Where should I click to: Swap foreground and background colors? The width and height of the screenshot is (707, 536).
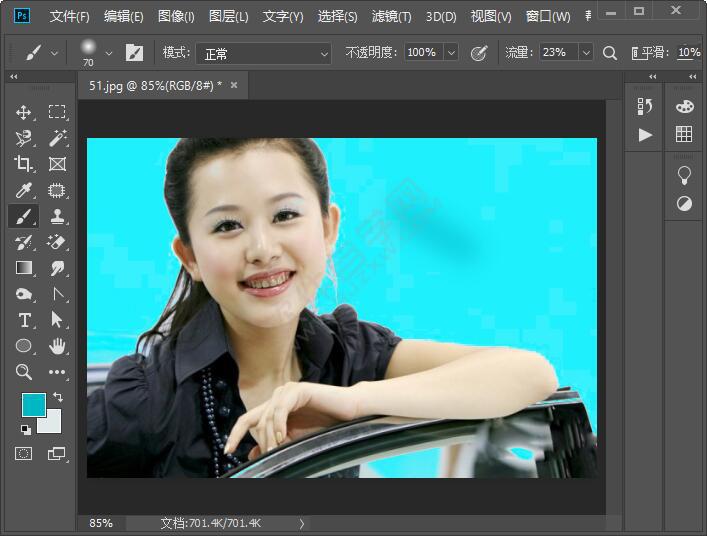pyautogui.click(x=57, y=397)
